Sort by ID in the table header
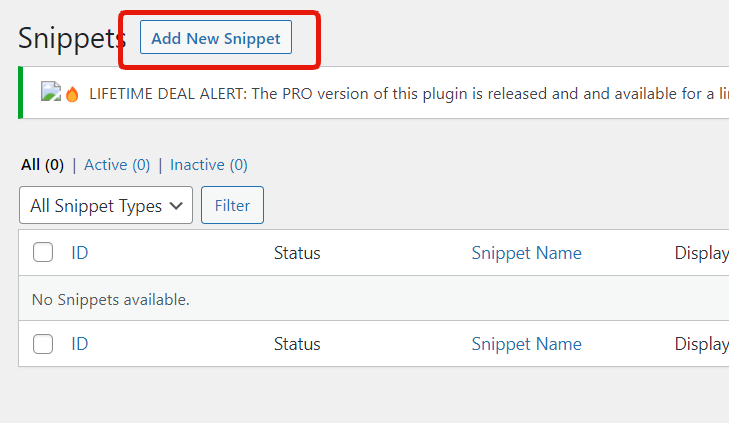Screen dimensions: 729x423 (x=80, y=253)
